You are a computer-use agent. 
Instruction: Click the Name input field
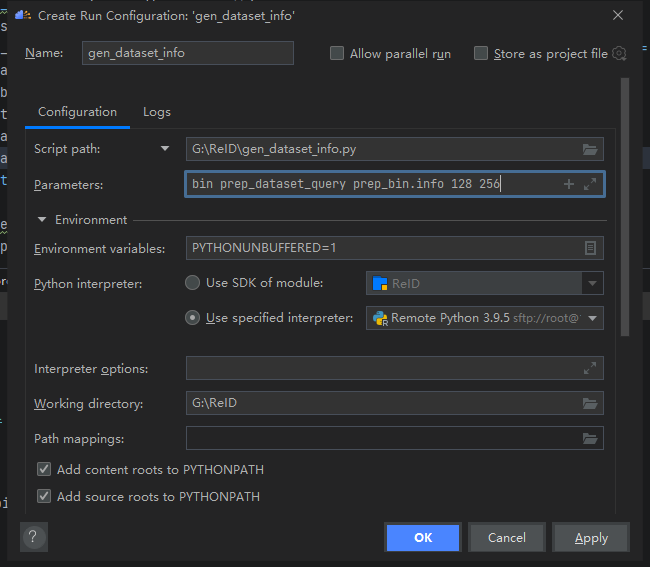coord(188,53)
